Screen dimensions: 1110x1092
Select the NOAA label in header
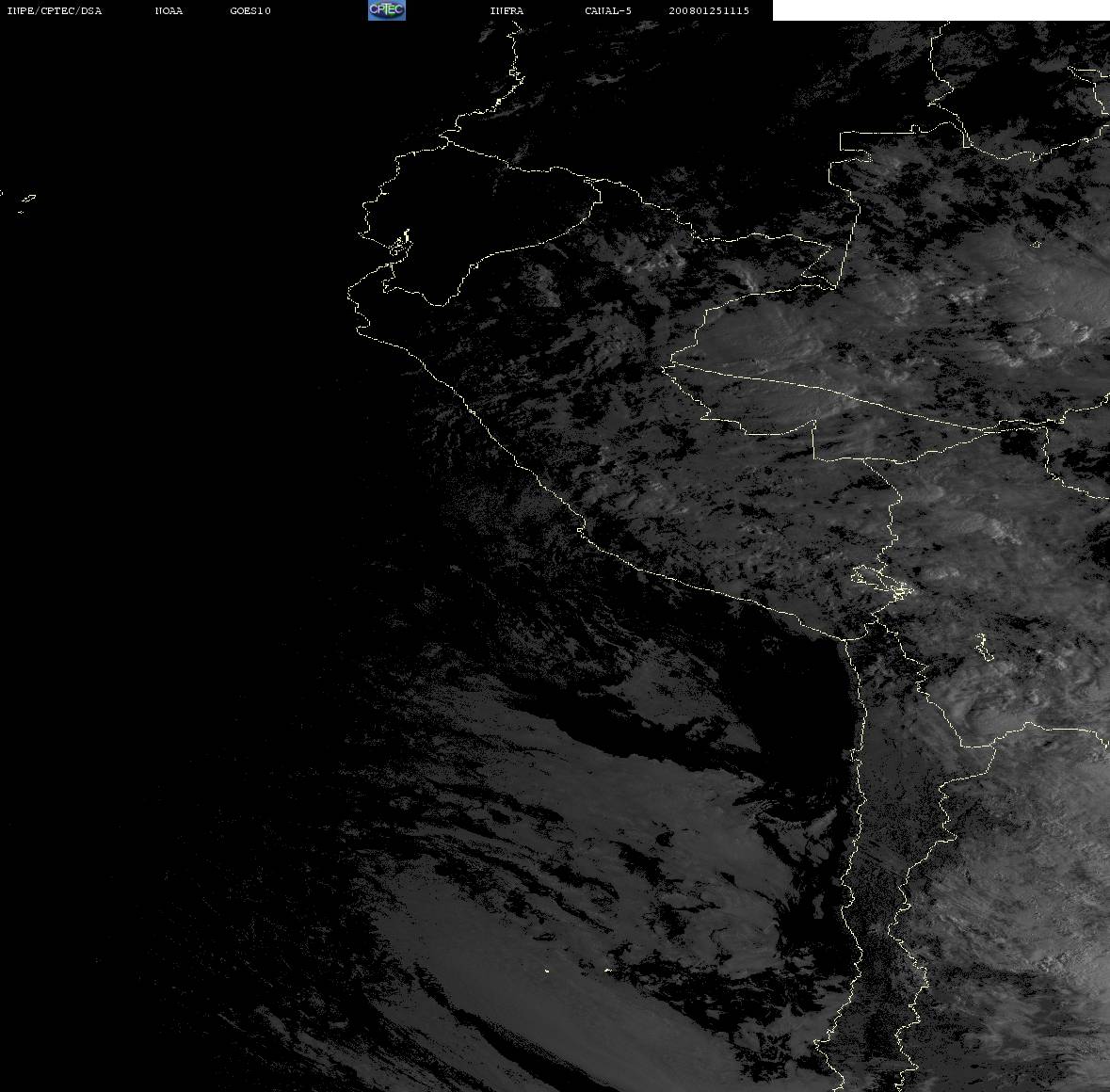coord(169,10)
